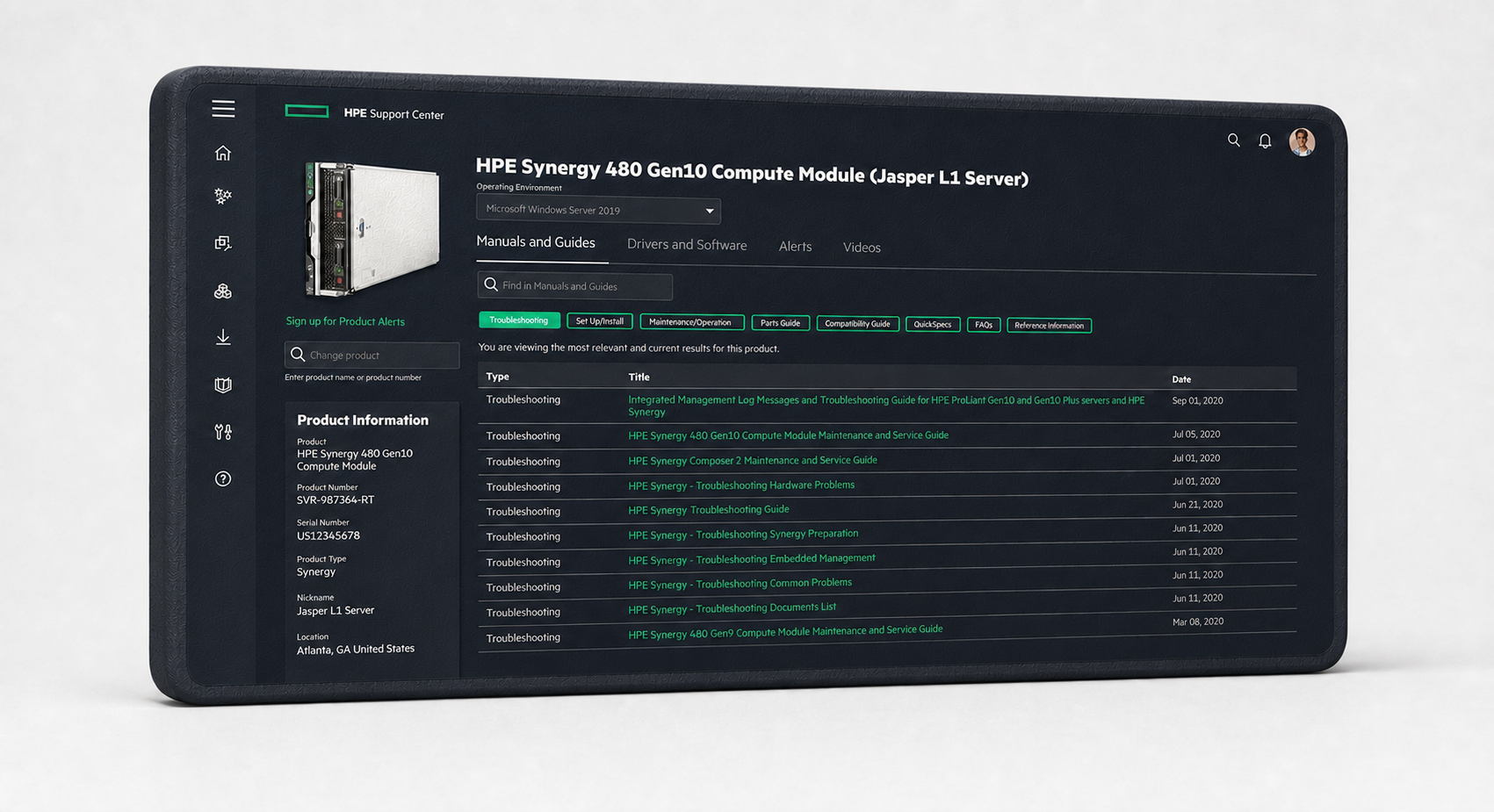The image size is (1494, 812).
Task: Open the user profile avatar
Action: click(x=1302, y=141)
